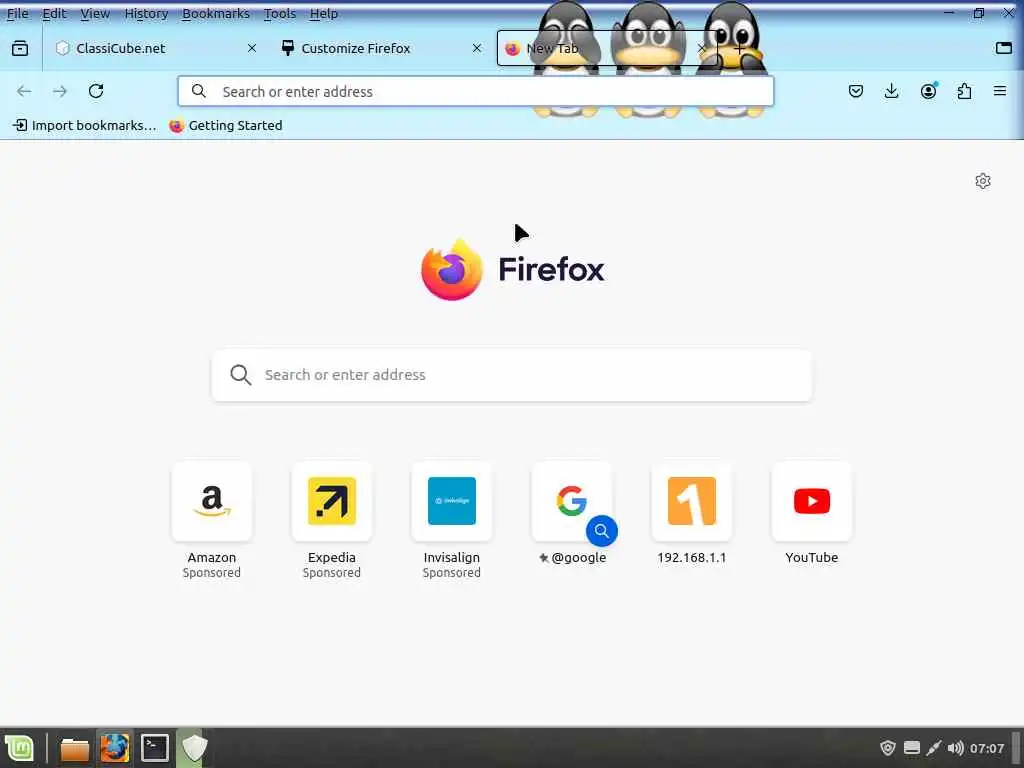
Task: Open the Edit menu
Action: (x=55, y=14)
